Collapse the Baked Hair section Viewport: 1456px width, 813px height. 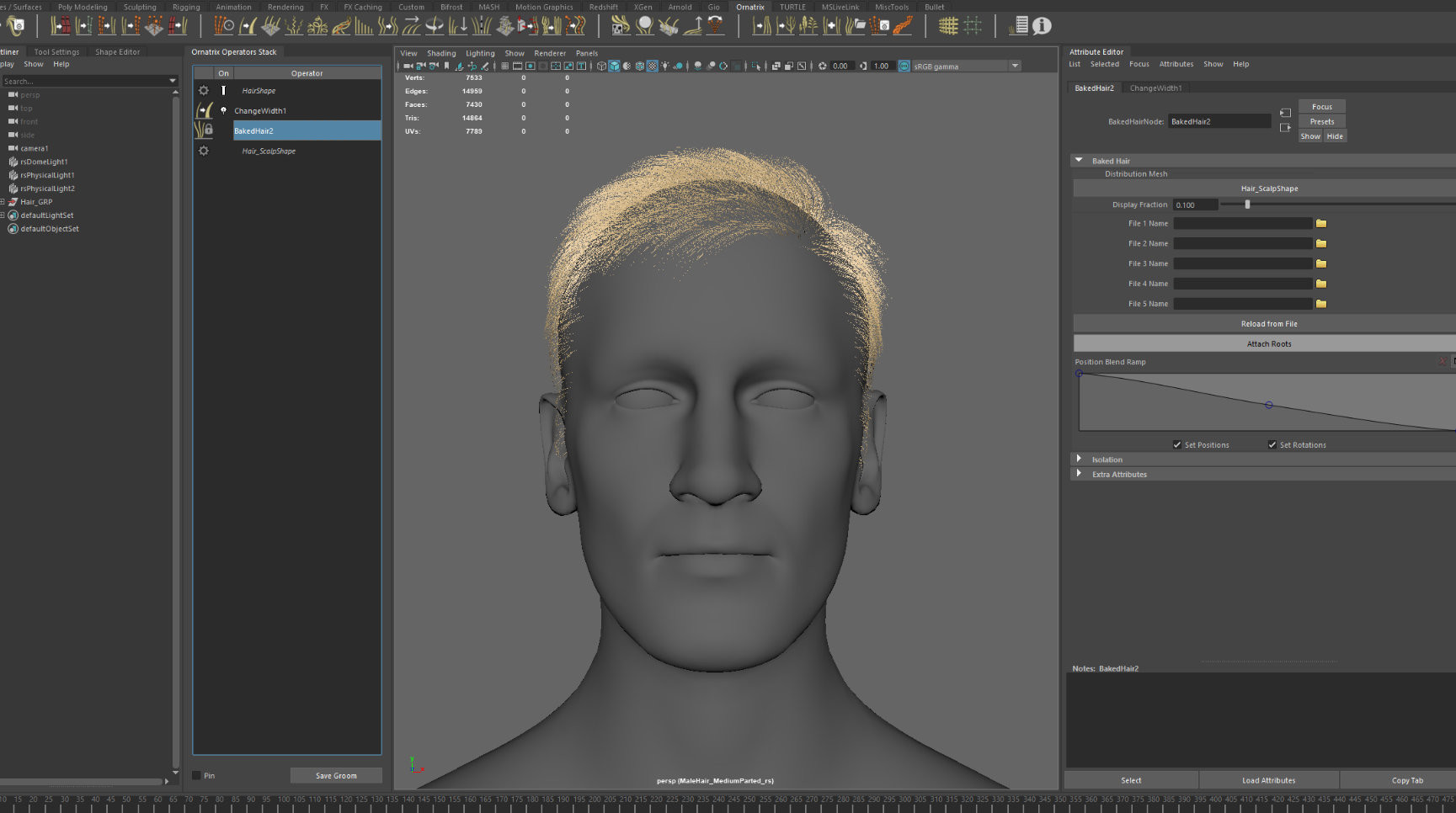click(x=1079, y=160)
